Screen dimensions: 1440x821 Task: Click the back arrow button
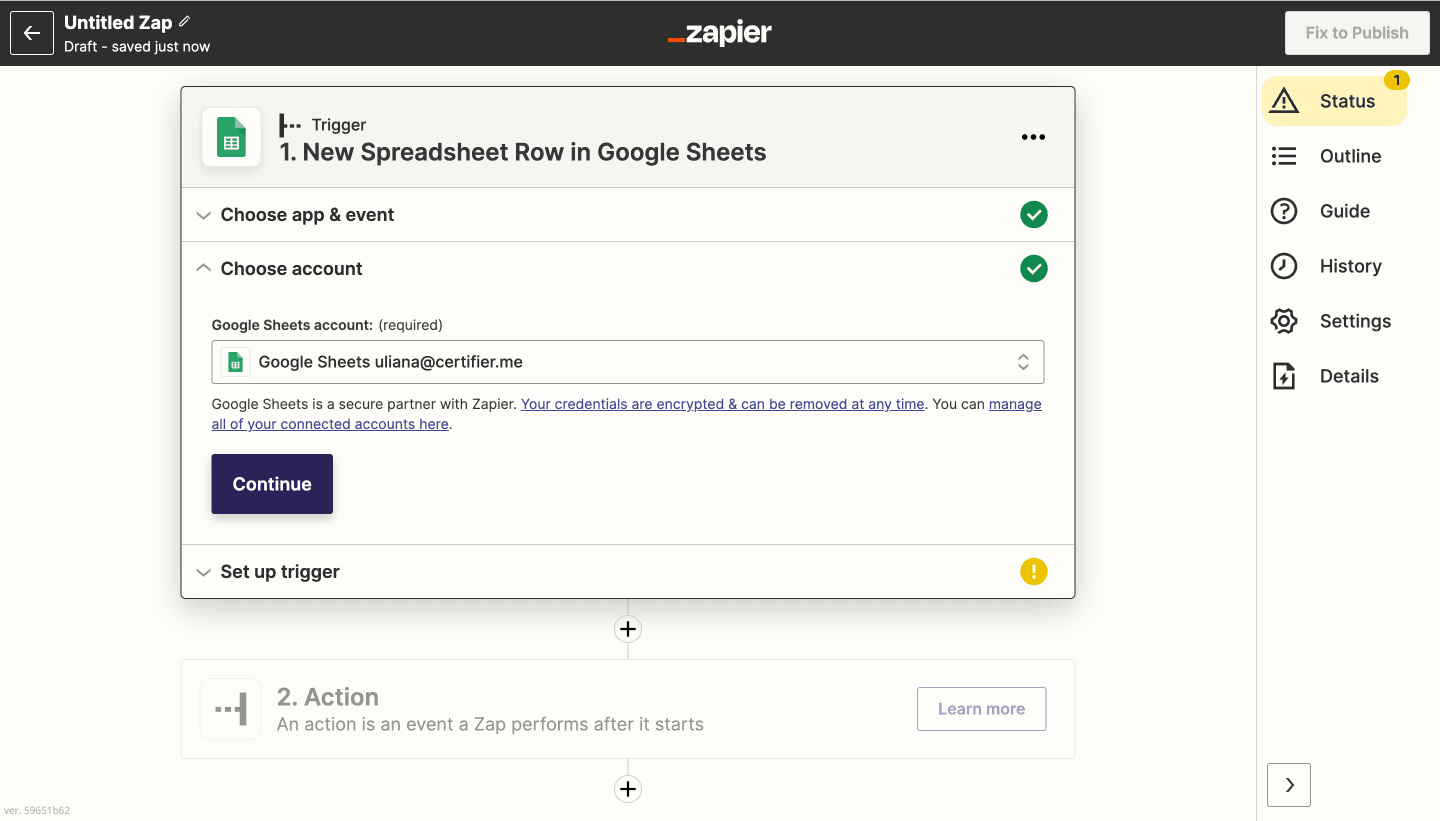tap(32, 33)
